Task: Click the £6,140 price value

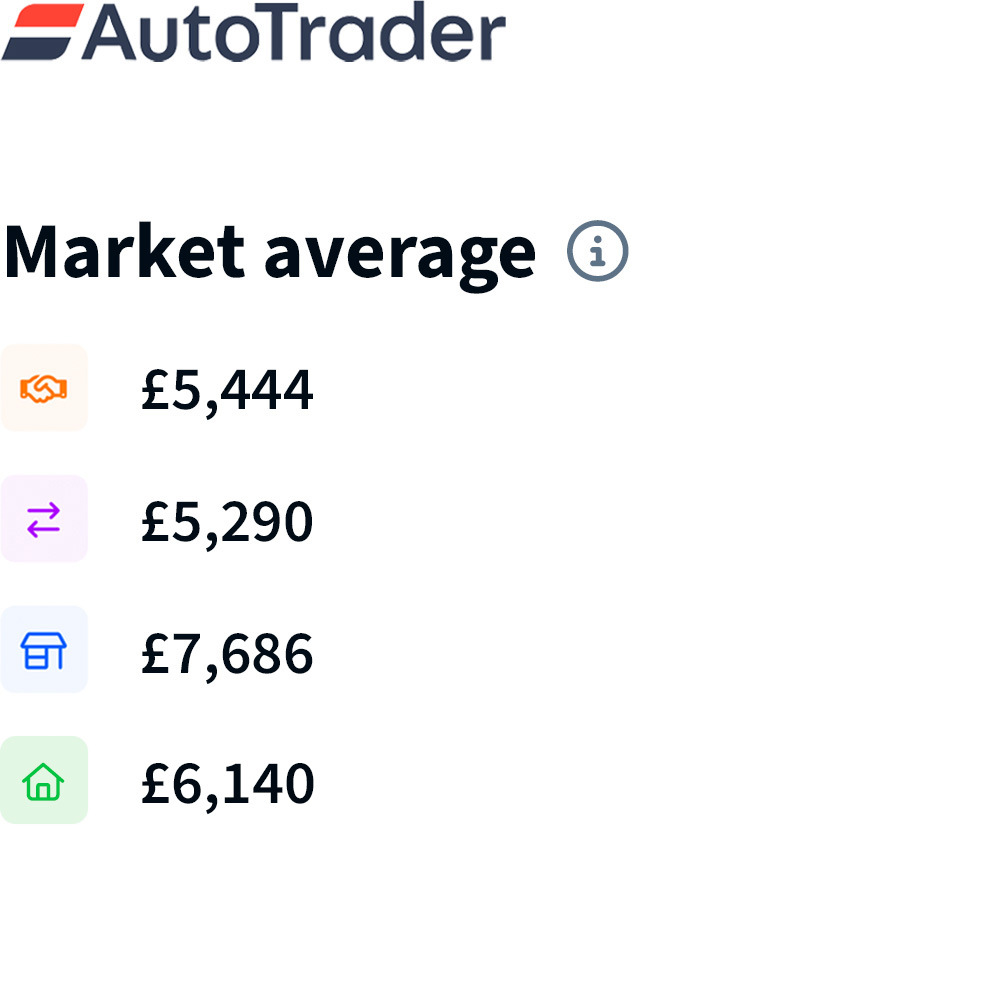Action: point(228,786)
